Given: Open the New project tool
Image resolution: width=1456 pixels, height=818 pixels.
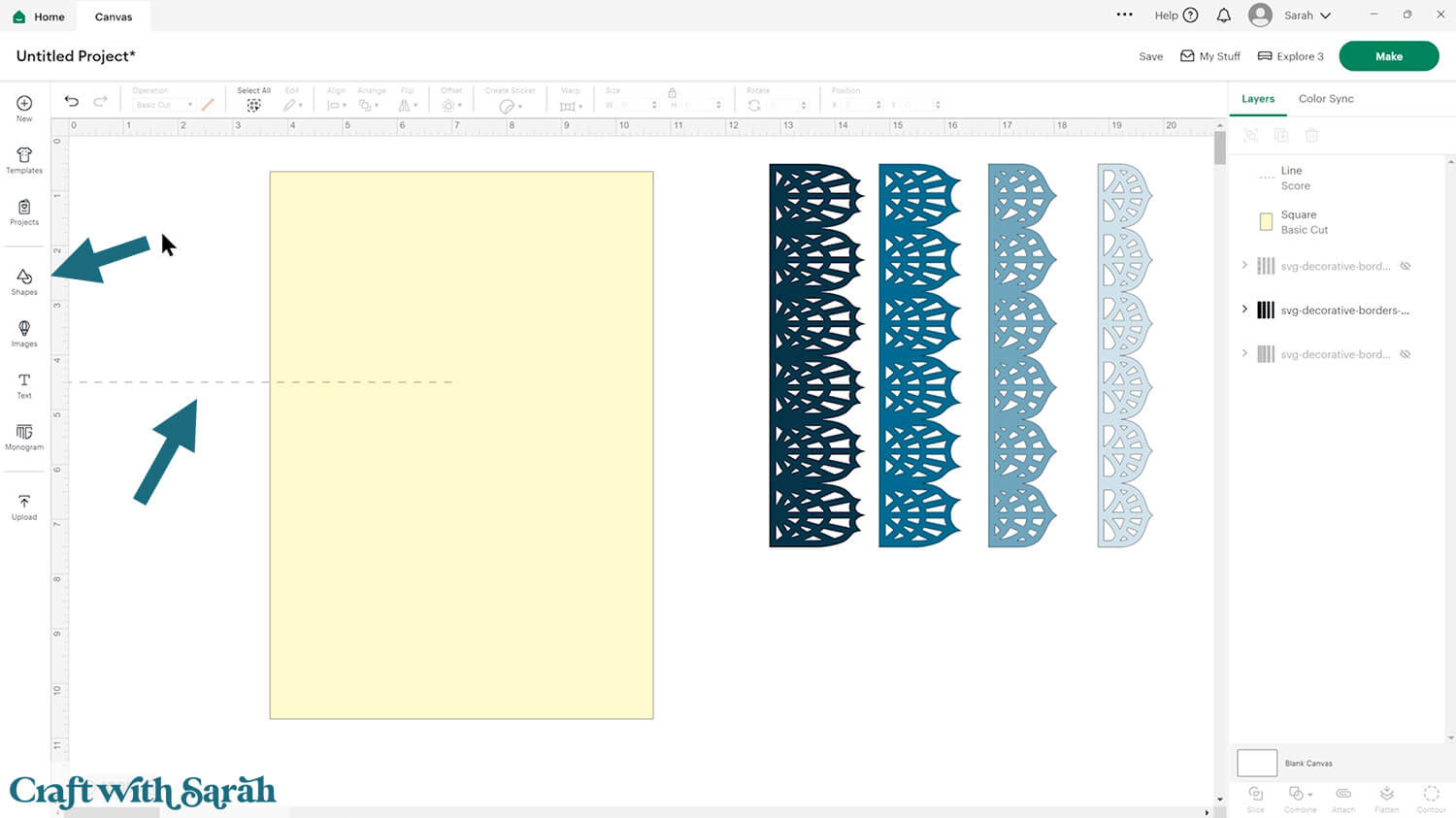Looking at the screenshot, I should pos(24,108).
